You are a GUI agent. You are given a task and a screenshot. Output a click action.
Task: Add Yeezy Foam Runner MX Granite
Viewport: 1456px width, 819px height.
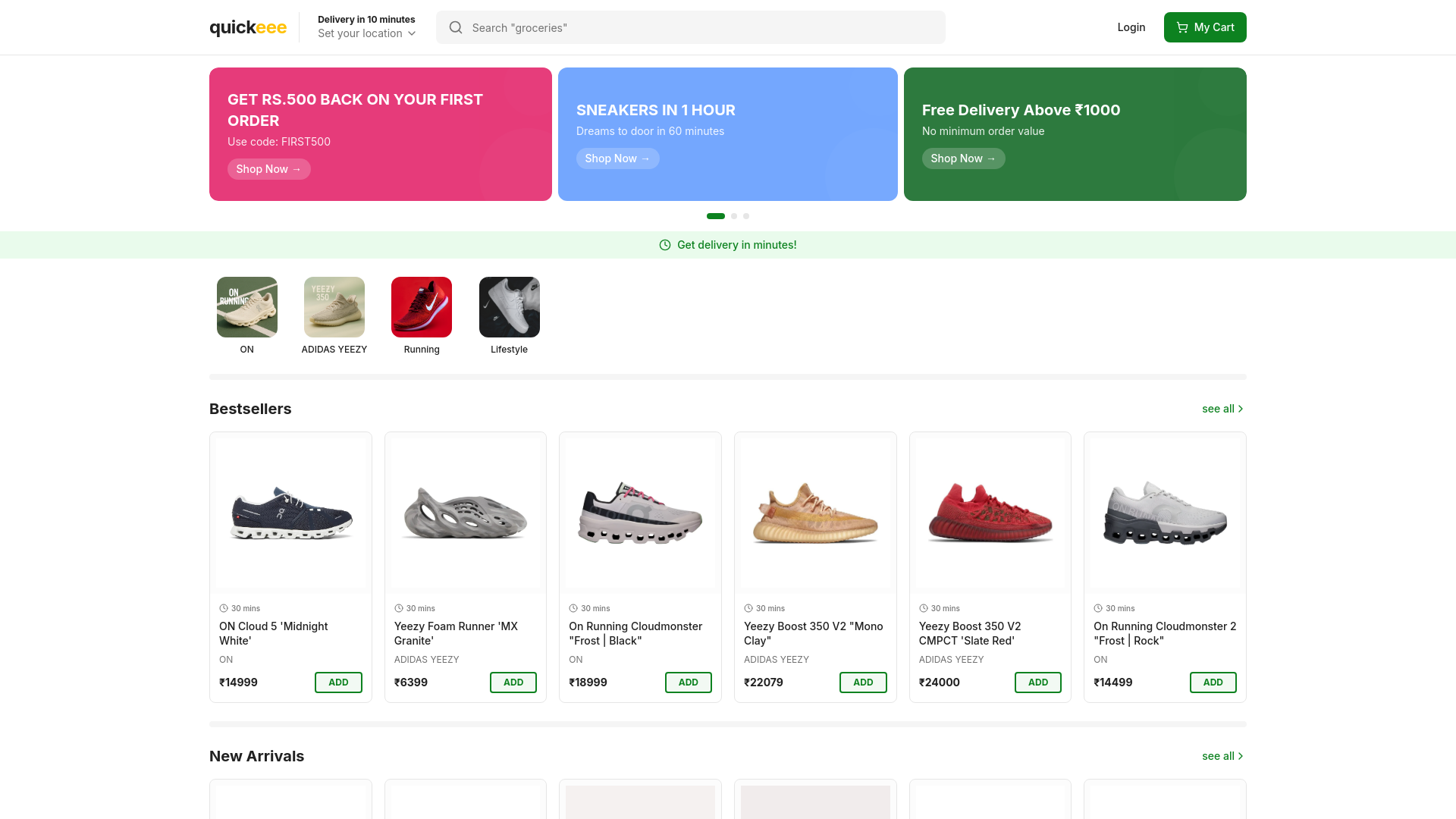coord(513,682)
